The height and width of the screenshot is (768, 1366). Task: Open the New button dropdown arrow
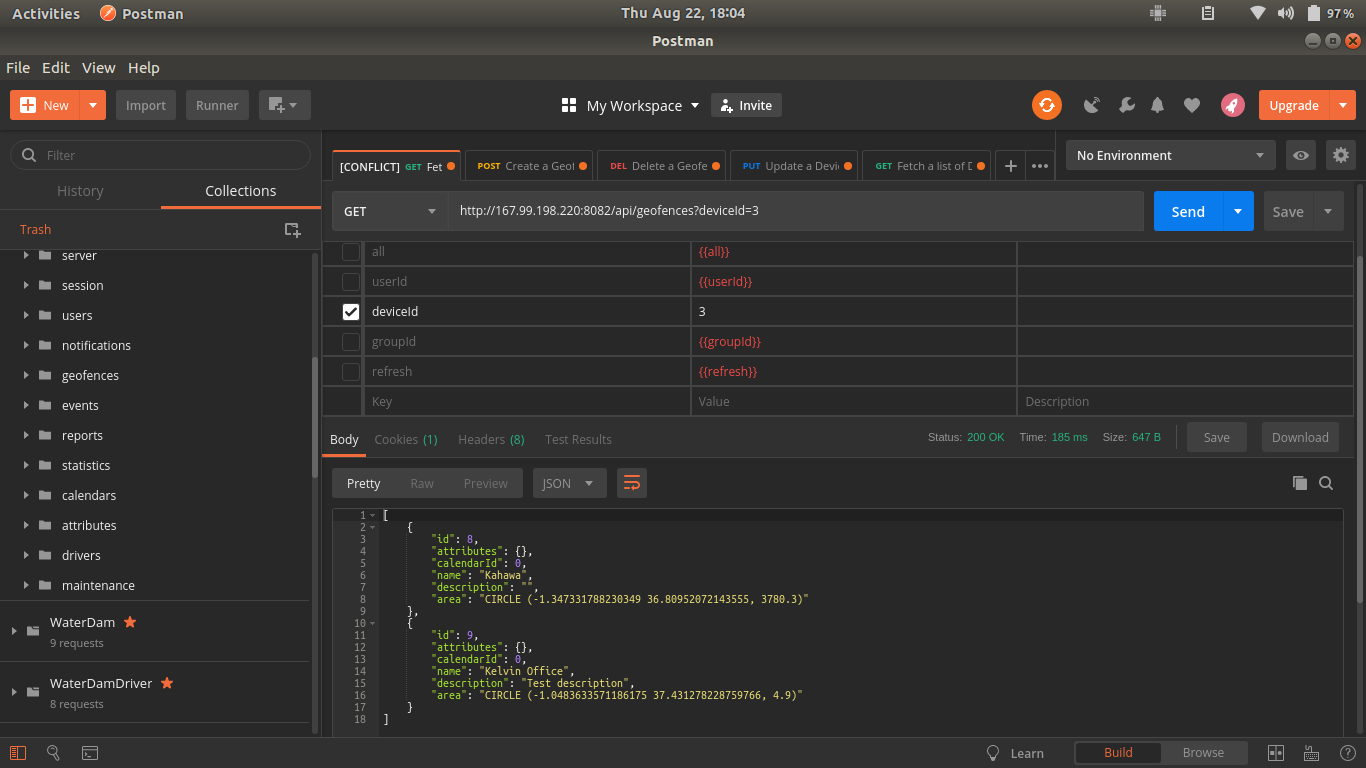click(x=93, y=105)
